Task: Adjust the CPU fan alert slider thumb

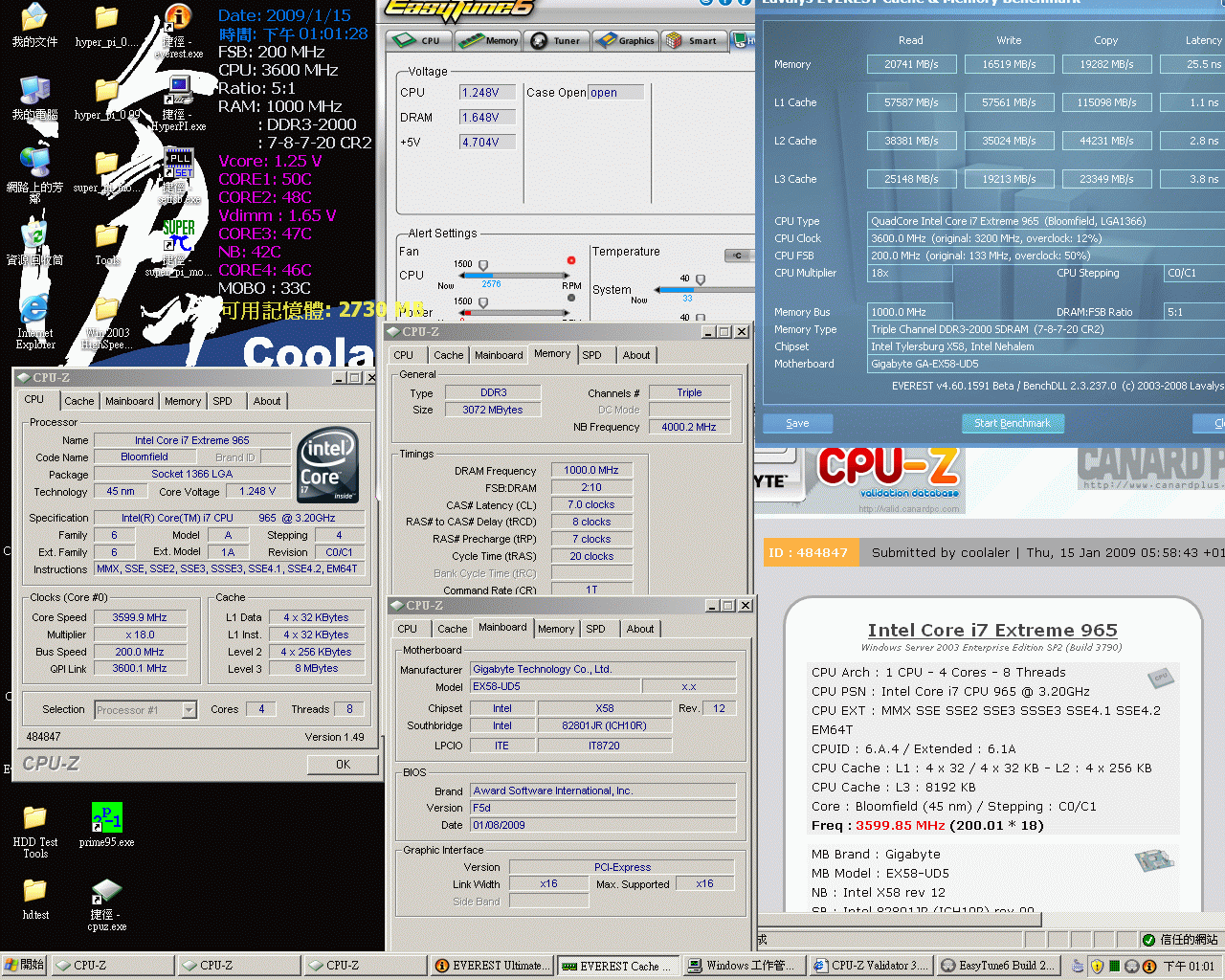Action: click(x=483, y=265)
